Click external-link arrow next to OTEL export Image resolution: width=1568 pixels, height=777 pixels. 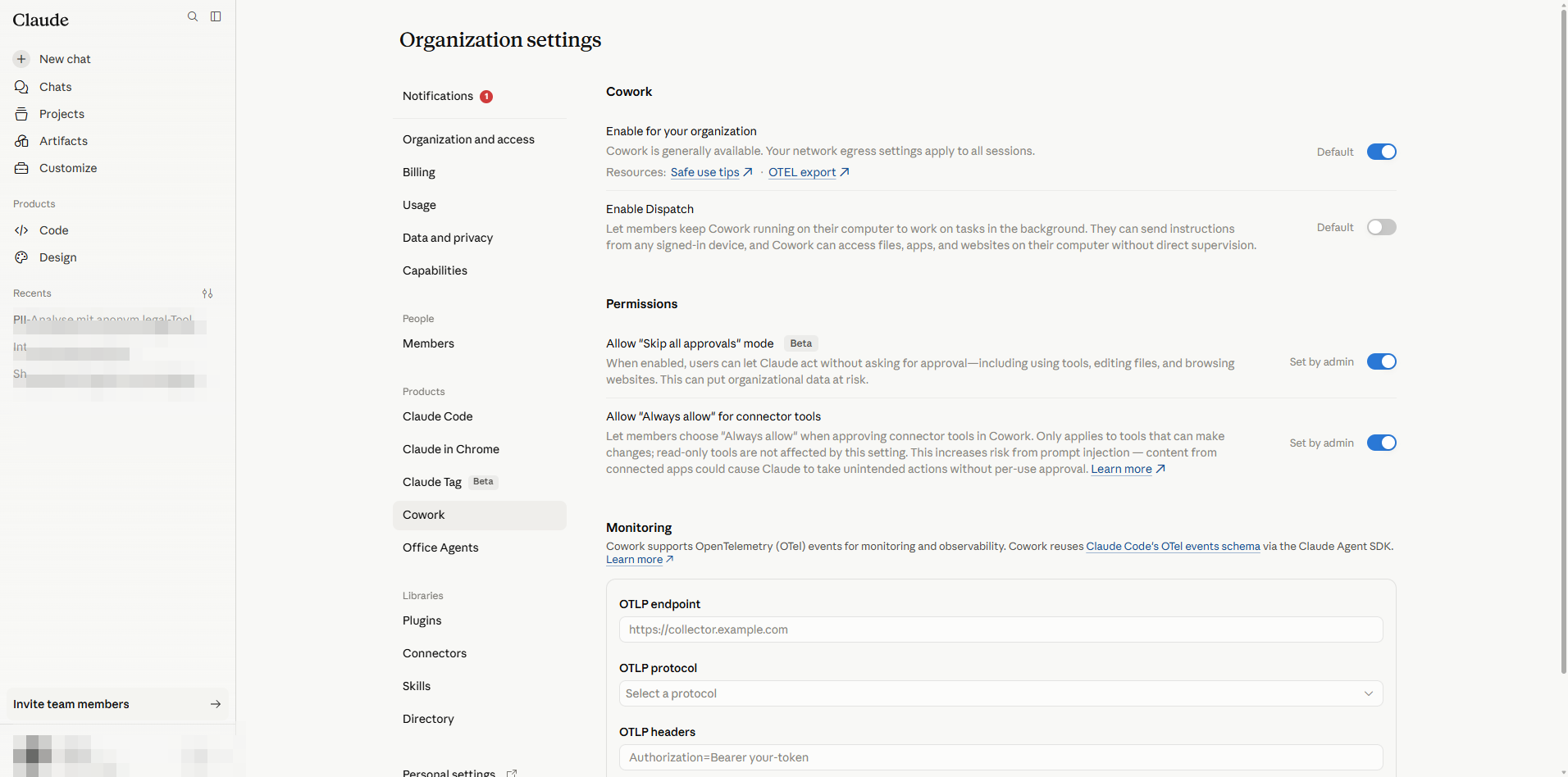pyautogui.click(x=845, y=172)
